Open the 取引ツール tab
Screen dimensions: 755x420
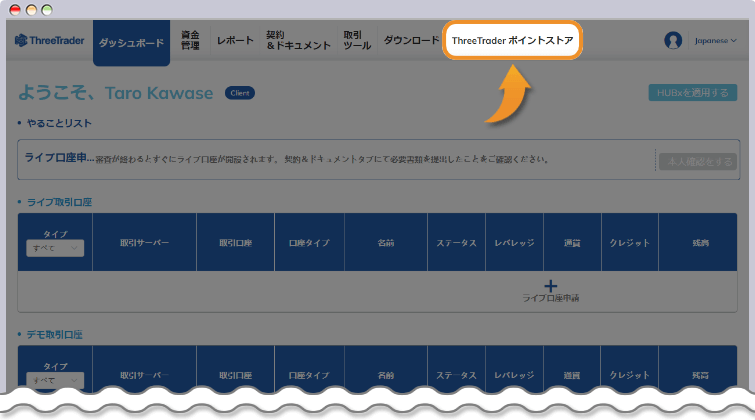point(357,40)
